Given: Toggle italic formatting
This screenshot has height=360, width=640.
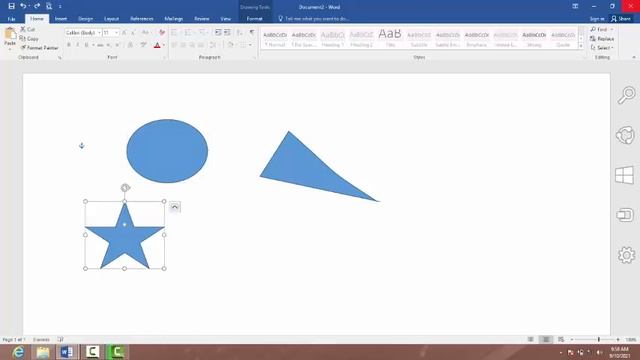Looking at the screenshot, I should [x=78, y=45].
